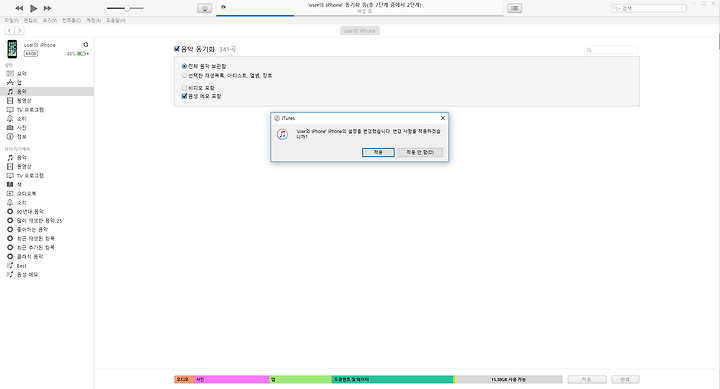Toggle the 음악 동기화 checkbox
The width and height of the screenshot is (720, 389).
(x=177, y=49)
